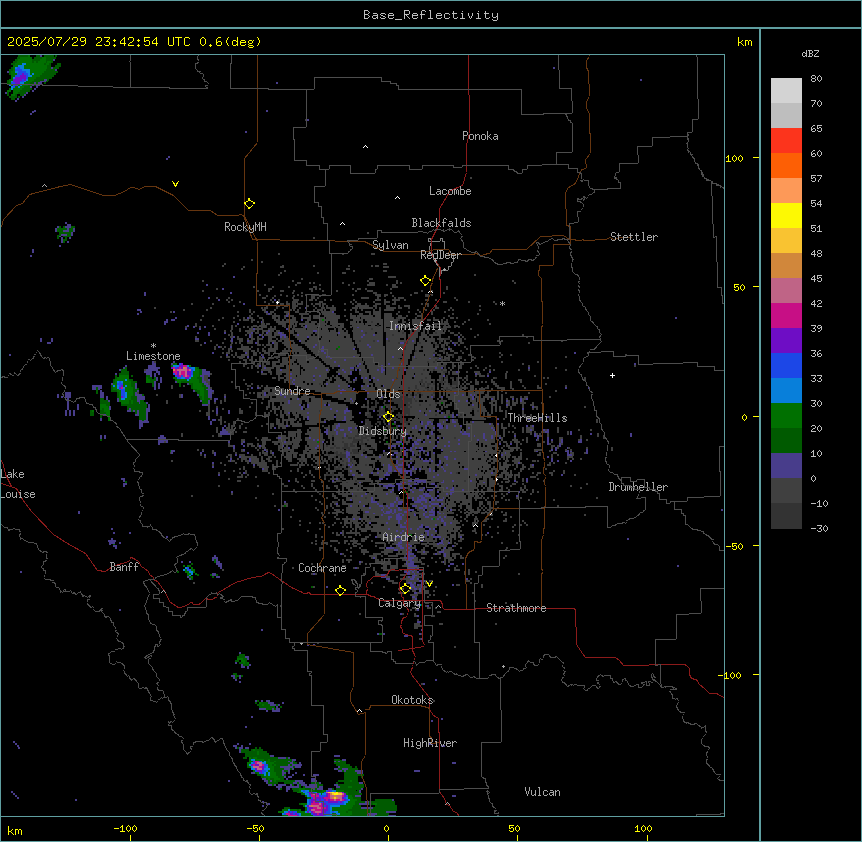The image size is (862, 842).
Task: Pick the 70-80 dBZ light gray swatch
Action: tap(786, 91)
